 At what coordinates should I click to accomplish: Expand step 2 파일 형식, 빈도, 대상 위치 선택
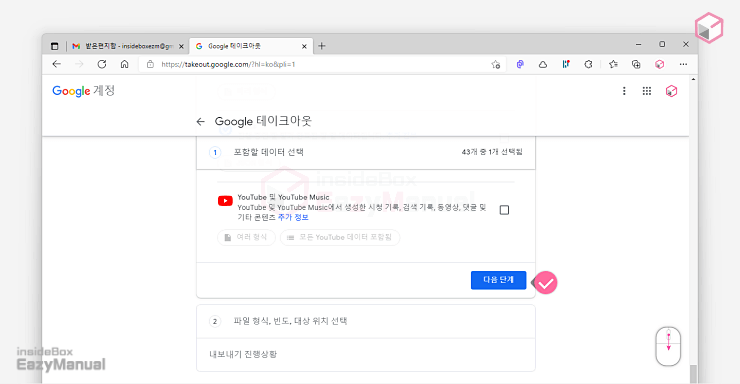(366, 321)
